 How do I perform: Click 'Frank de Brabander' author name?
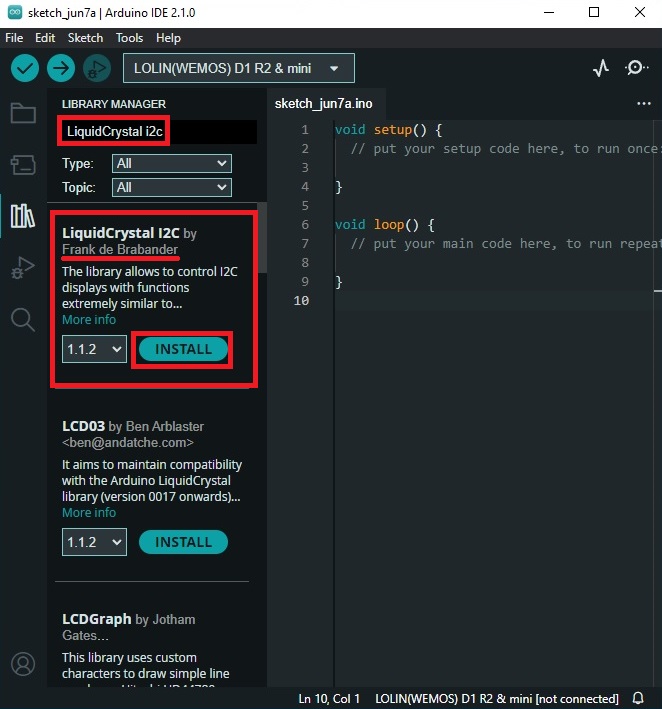point(120,249)
